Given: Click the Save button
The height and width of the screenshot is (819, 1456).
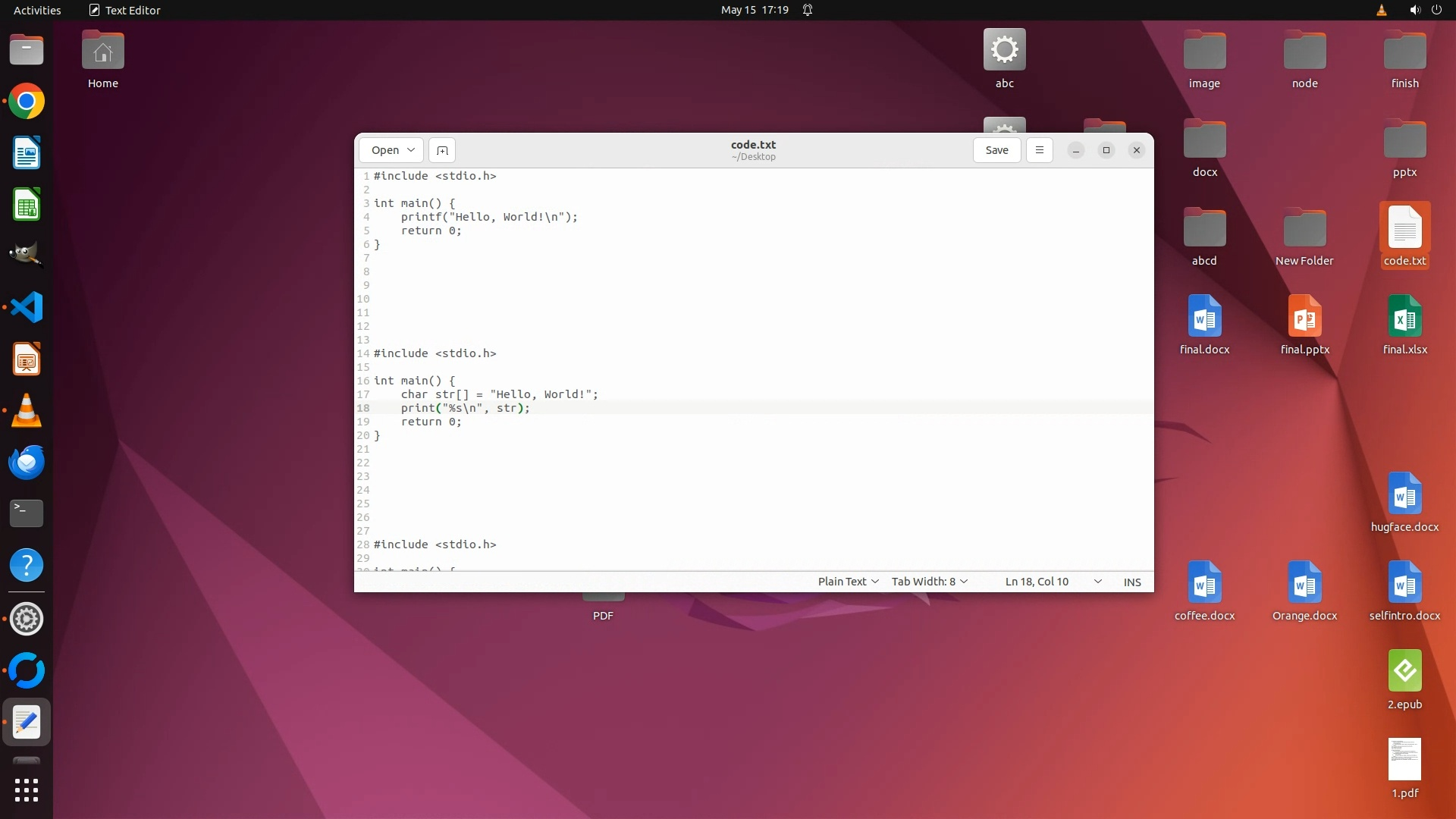Looking at the screenshot, I should 996,150.
